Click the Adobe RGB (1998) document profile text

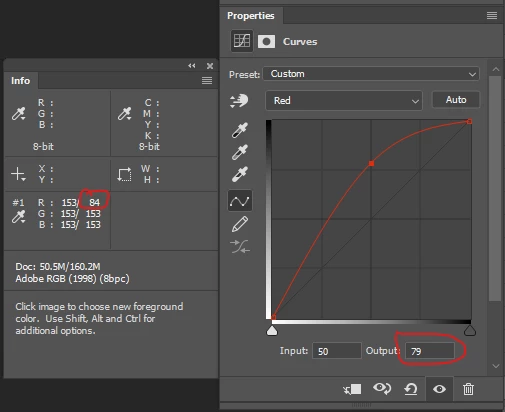72,278
